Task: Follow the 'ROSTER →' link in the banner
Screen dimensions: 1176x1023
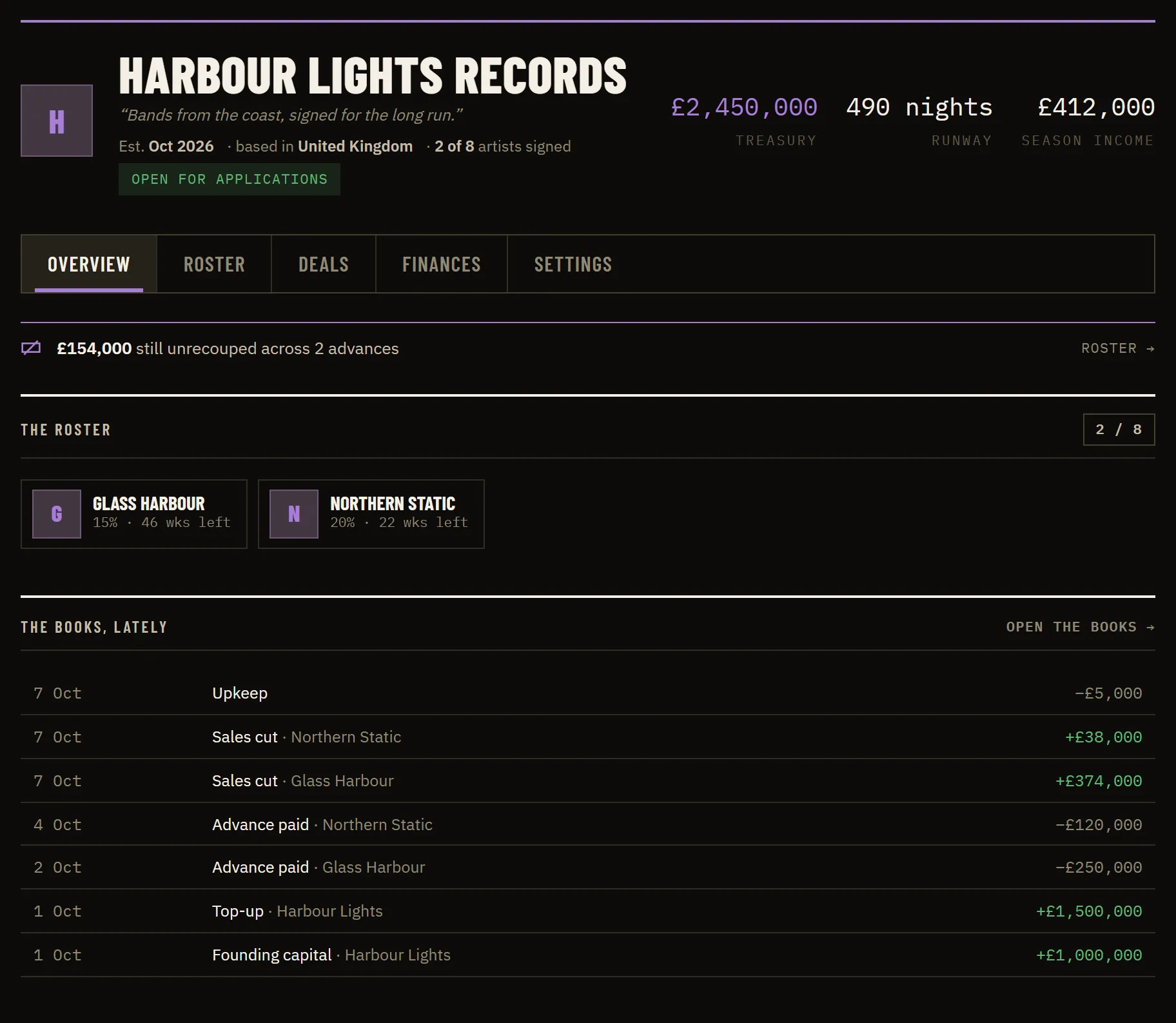Action: pos(1118,348)
